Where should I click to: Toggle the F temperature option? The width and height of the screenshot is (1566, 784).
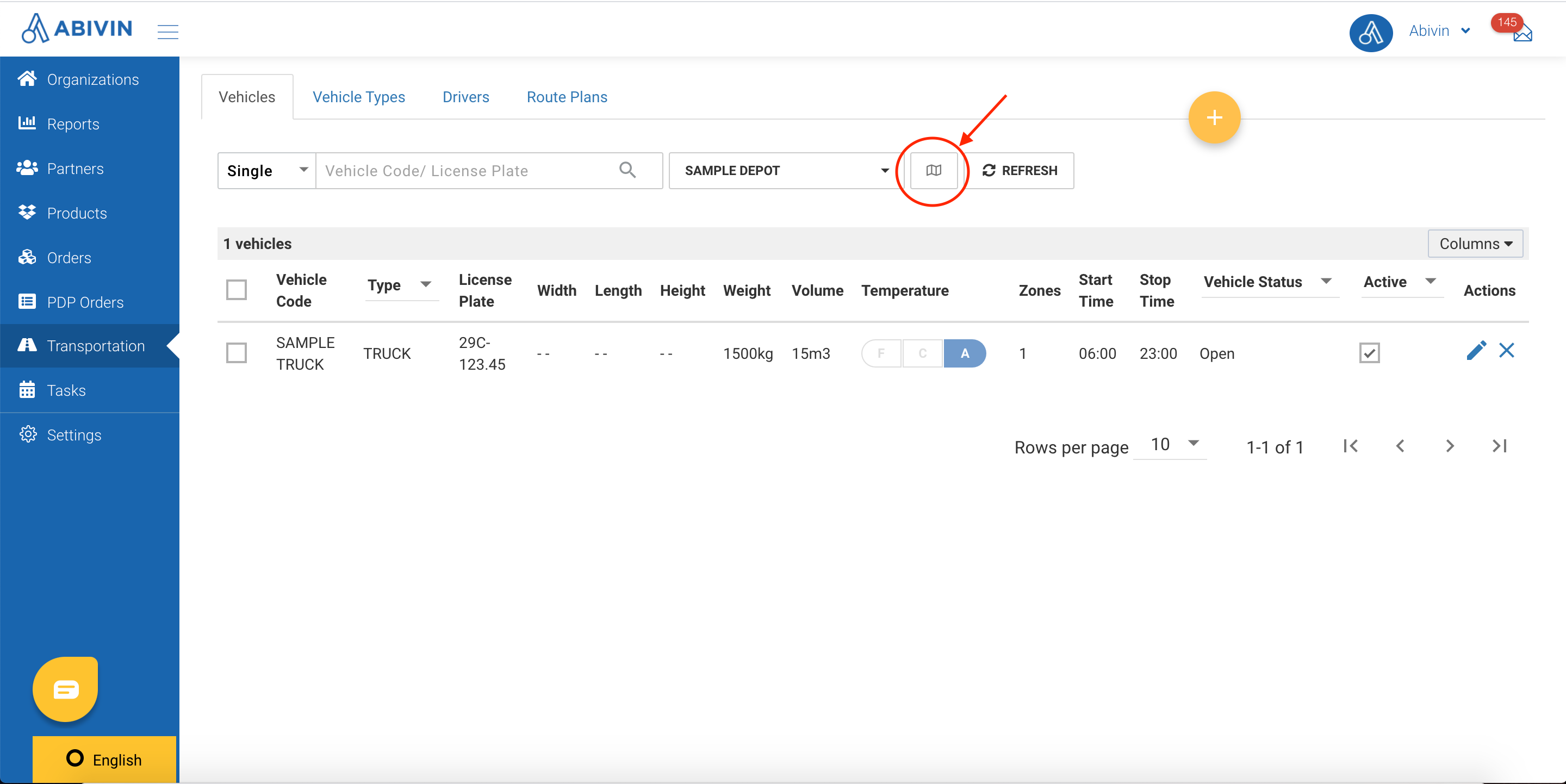[881, 354]
